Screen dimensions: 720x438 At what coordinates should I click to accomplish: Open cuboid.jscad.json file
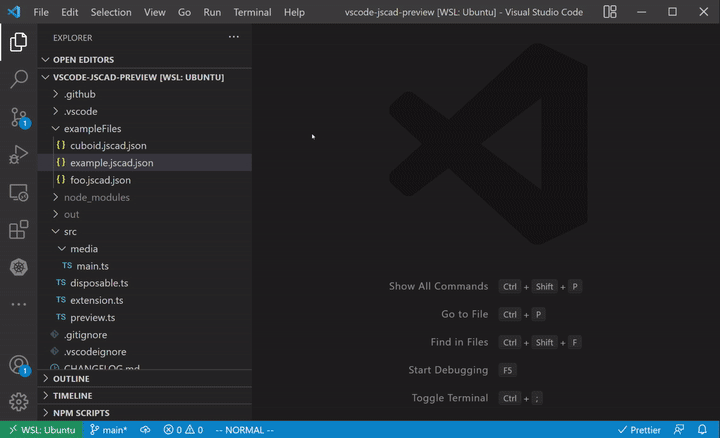point(145,146)
